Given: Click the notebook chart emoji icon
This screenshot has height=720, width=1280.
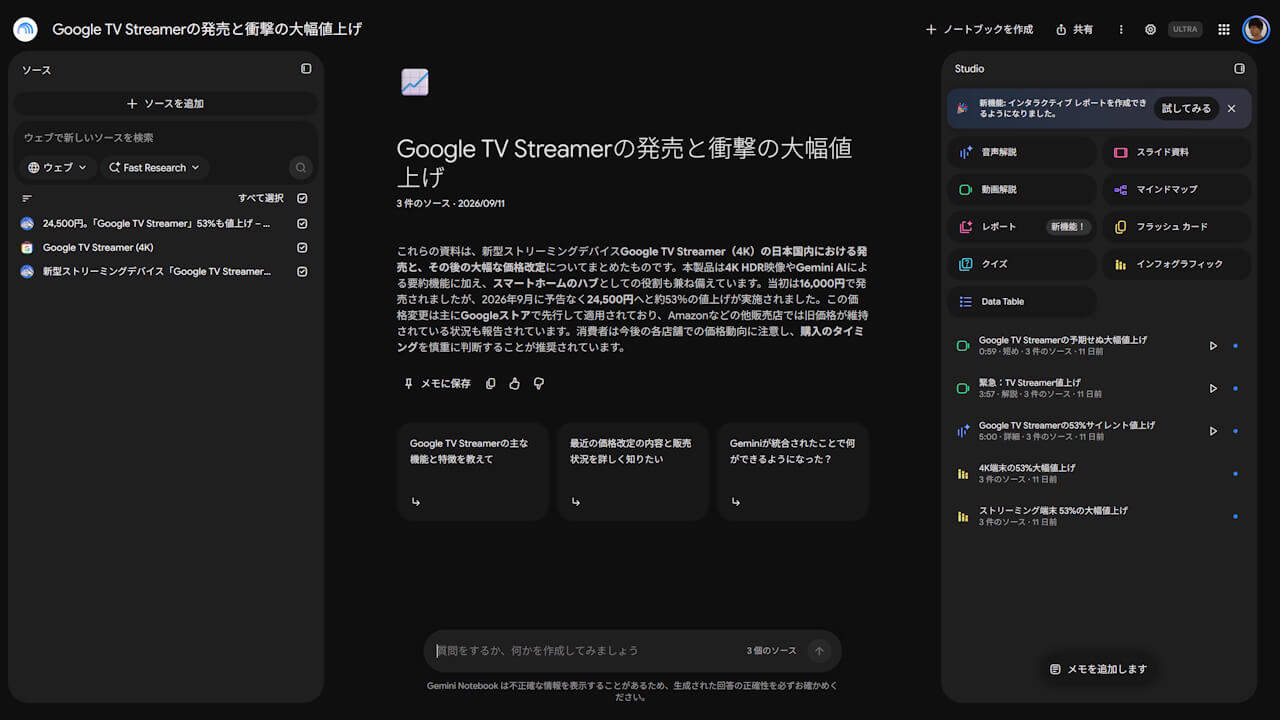Looking at the screenshot, I should (x=415, y=82).
